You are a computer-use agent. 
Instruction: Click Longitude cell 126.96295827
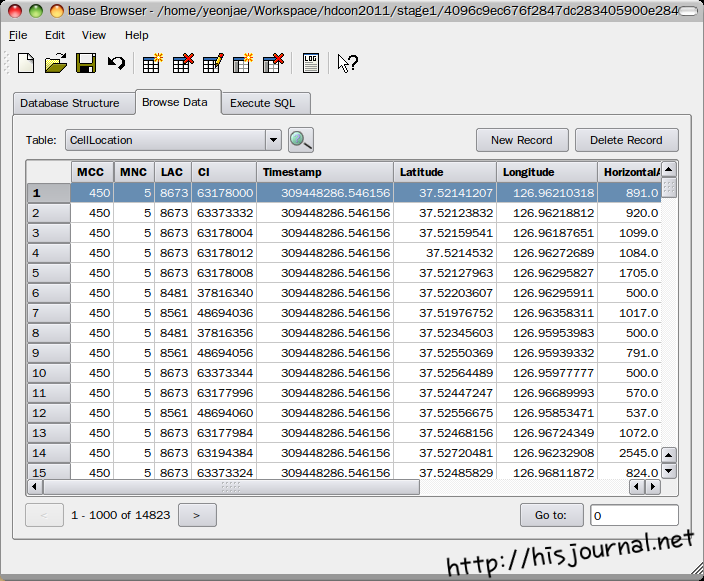pyautogui.click(x=547, y=273)
